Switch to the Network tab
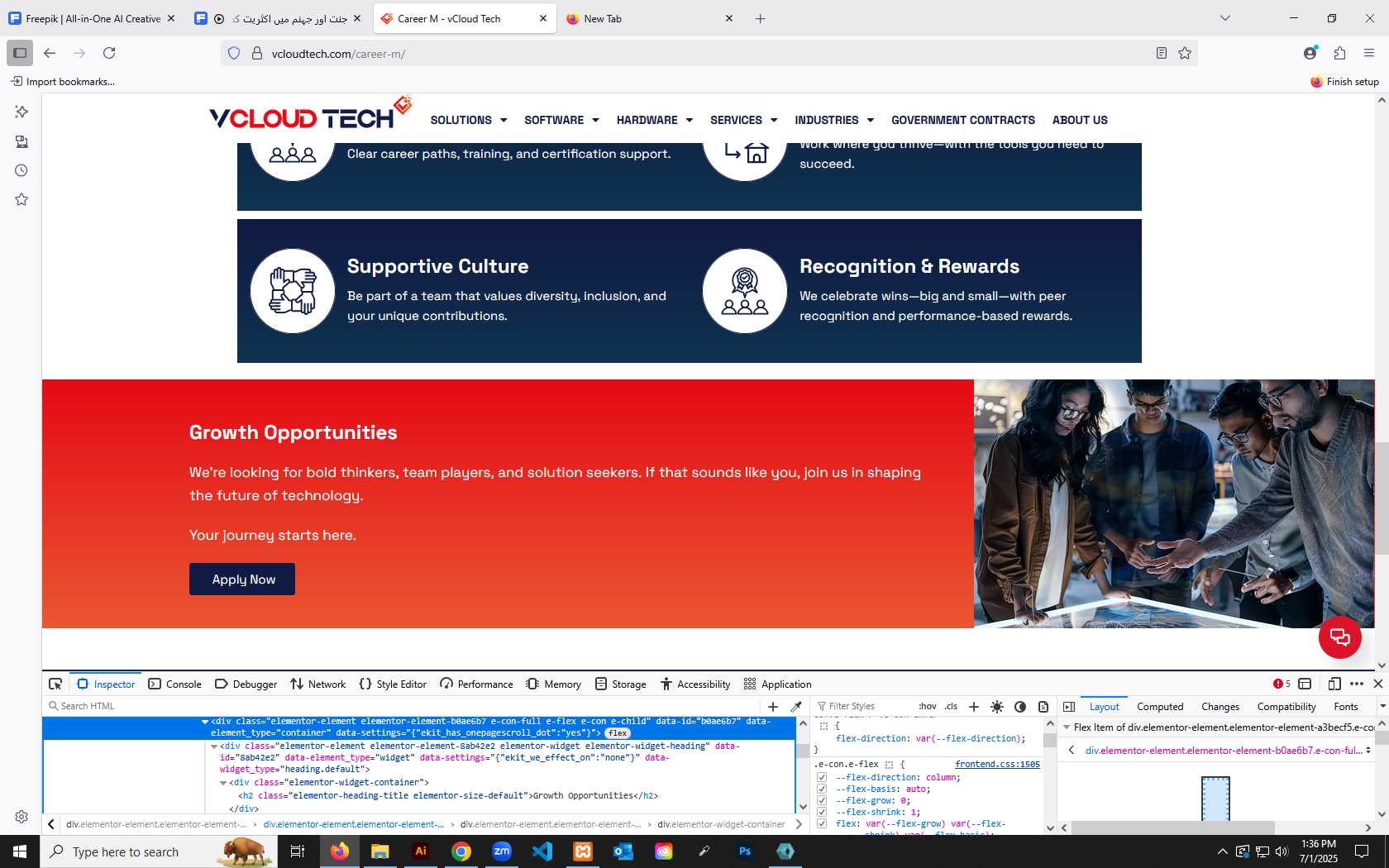 (x=318, y=684)
